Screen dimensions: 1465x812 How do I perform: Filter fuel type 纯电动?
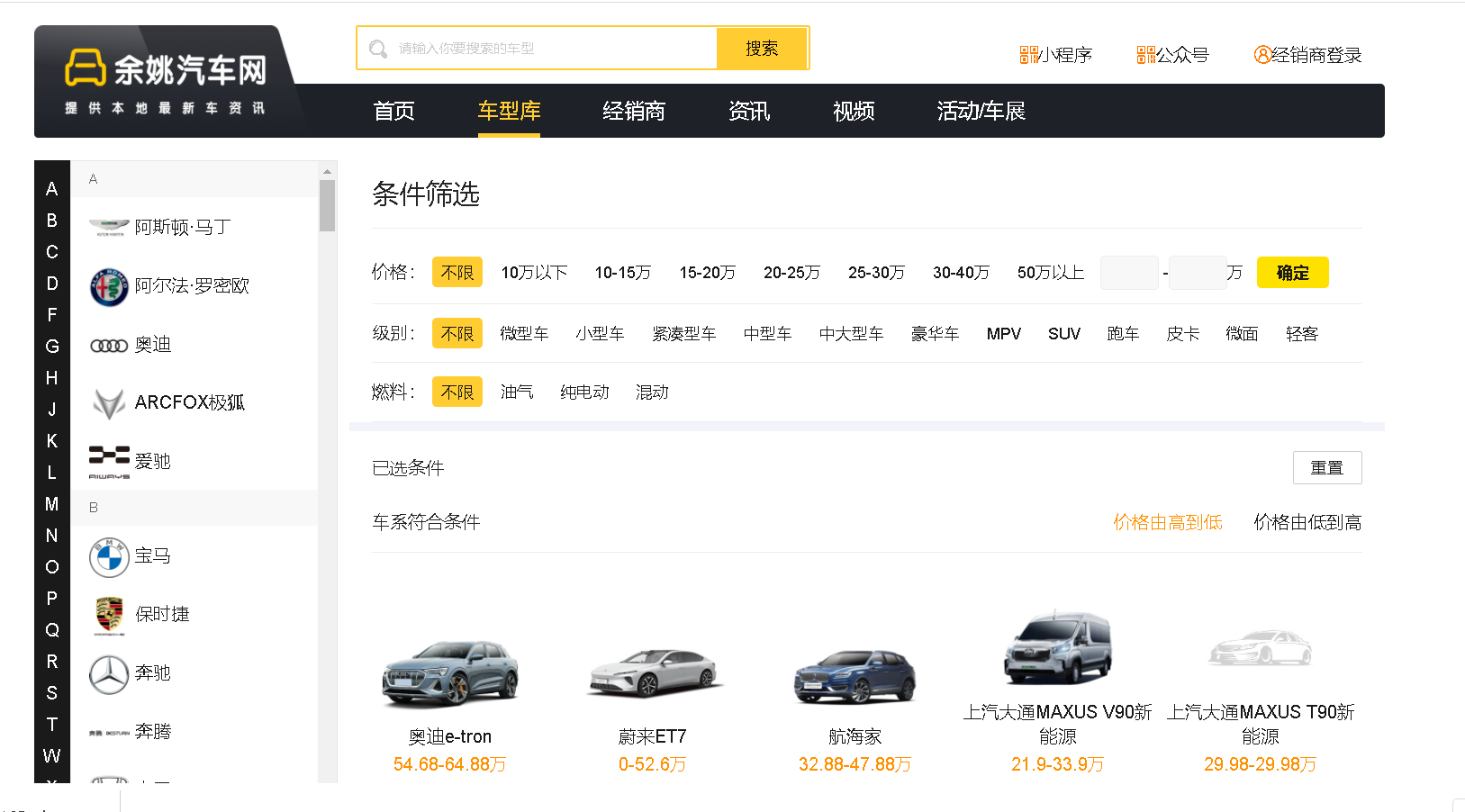pyautogui.click(x=584, y=392)
